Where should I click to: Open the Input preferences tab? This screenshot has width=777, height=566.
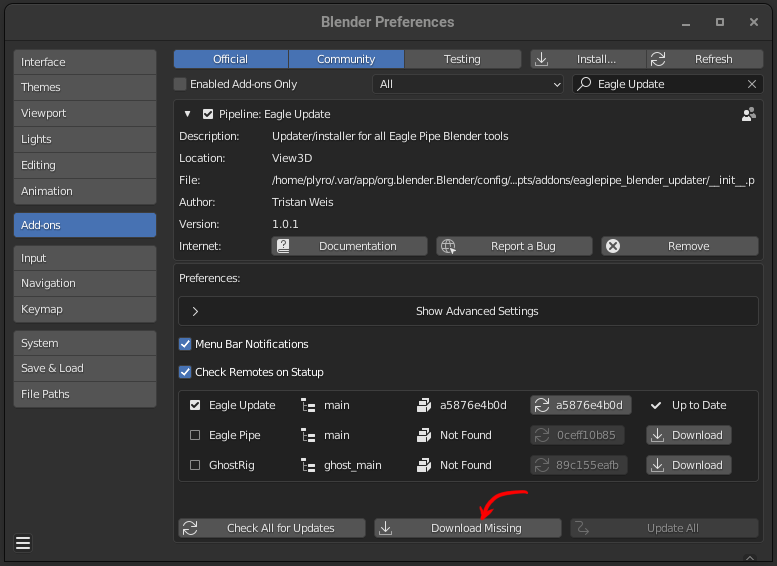[85, 258]
